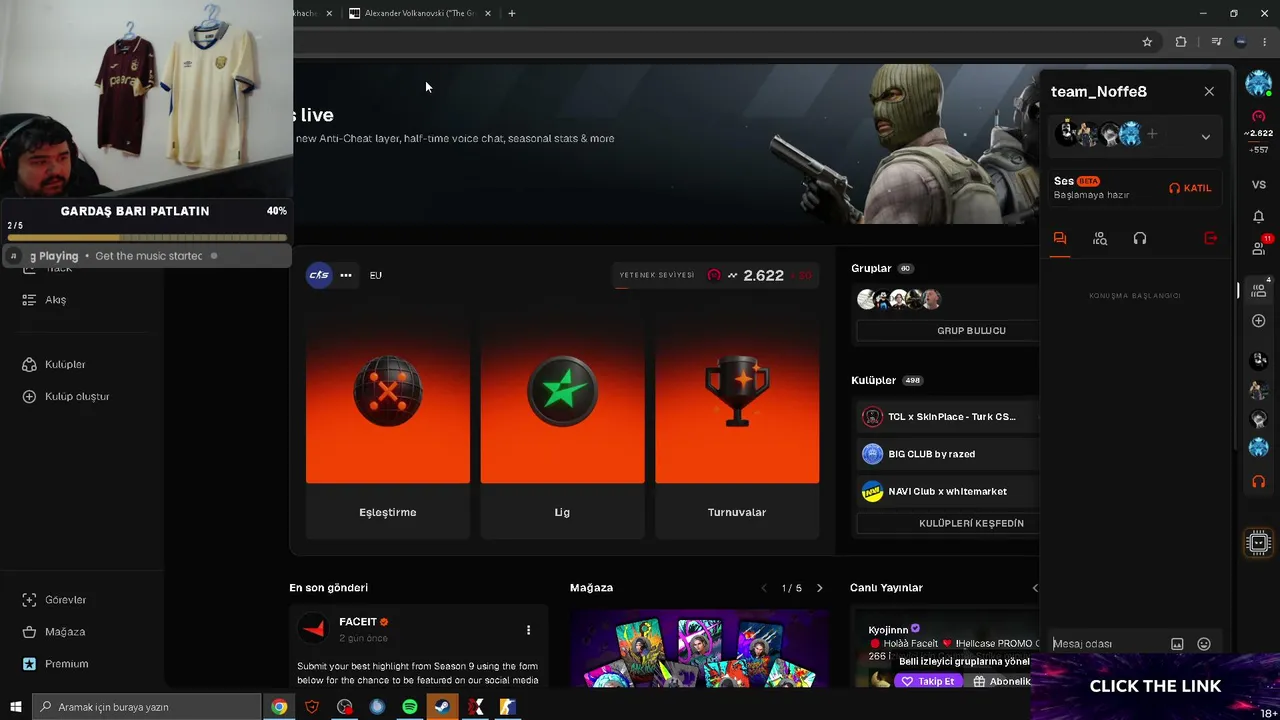The height and width of the screenshot is (720, 1280).
Task: Switch to the member search tab
Action: point(1100,239)
